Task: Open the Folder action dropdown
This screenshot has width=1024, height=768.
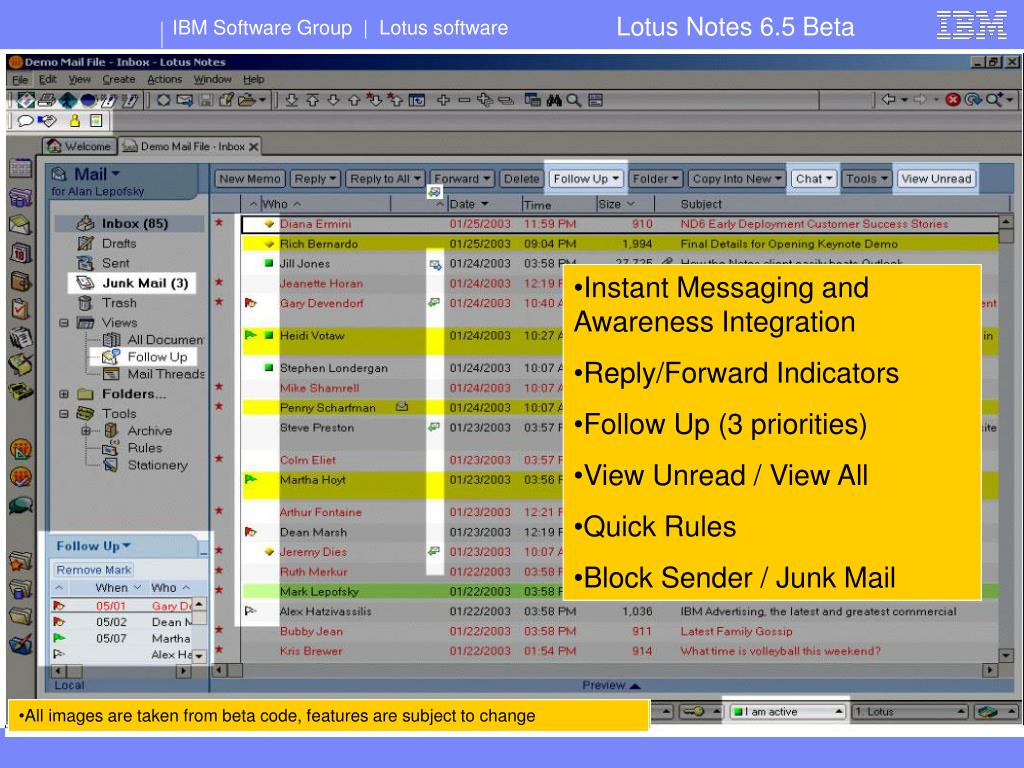Action: [656, 179]
